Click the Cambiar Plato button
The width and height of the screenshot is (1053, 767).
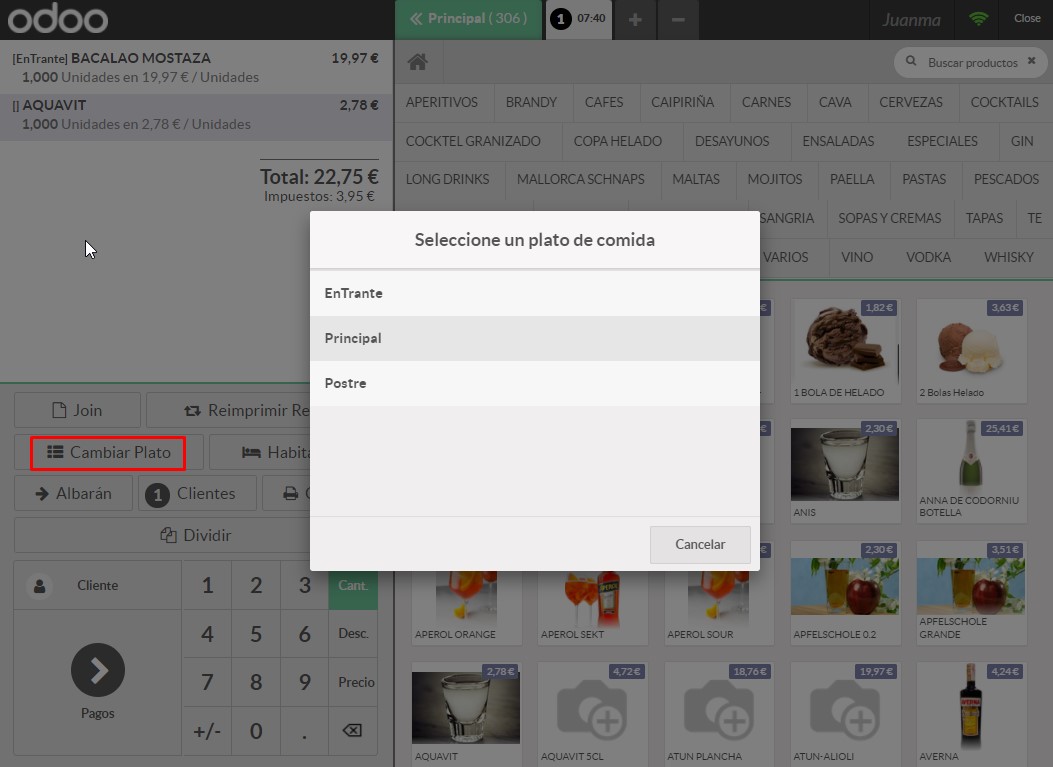[108, 453]
